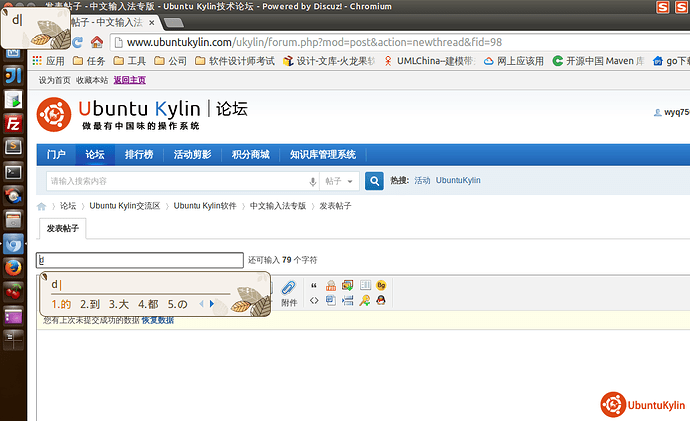Screen dimensions: 690x421
Task: Open Terminal from the dock
Action: 13,172
